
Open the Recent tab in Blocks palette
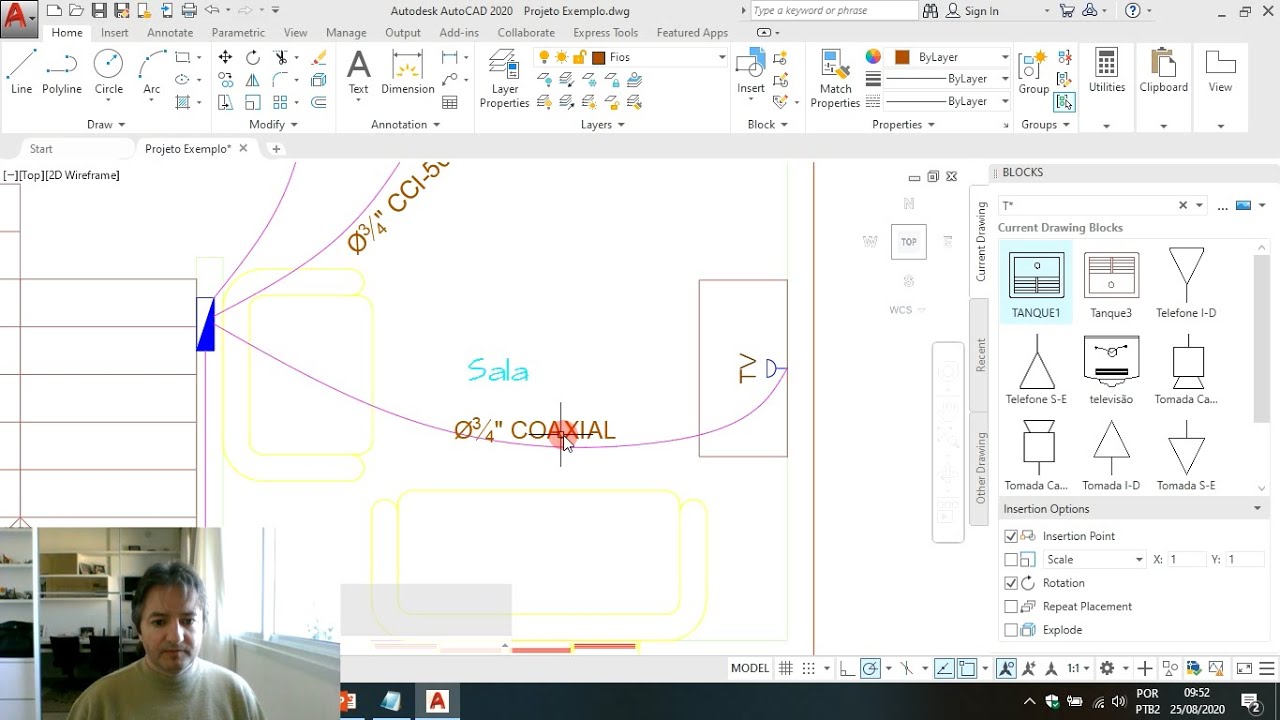coord(980,356)
